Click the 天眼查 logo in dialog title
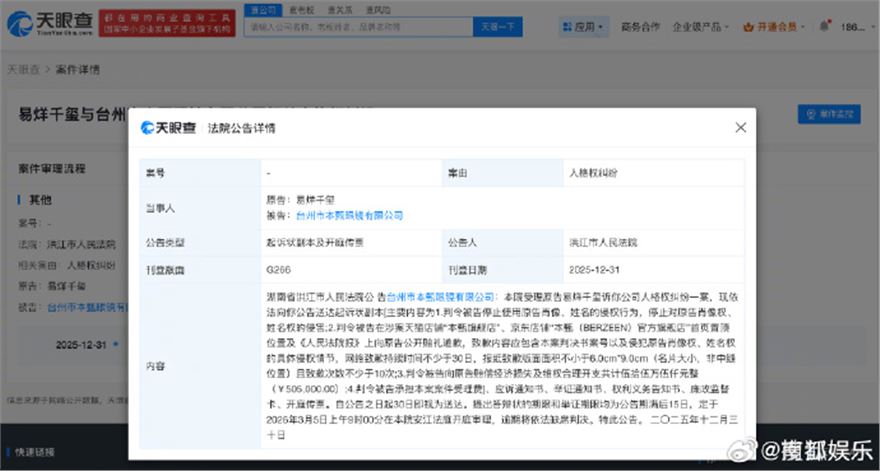880x471 pixels. tap(168, 128)
